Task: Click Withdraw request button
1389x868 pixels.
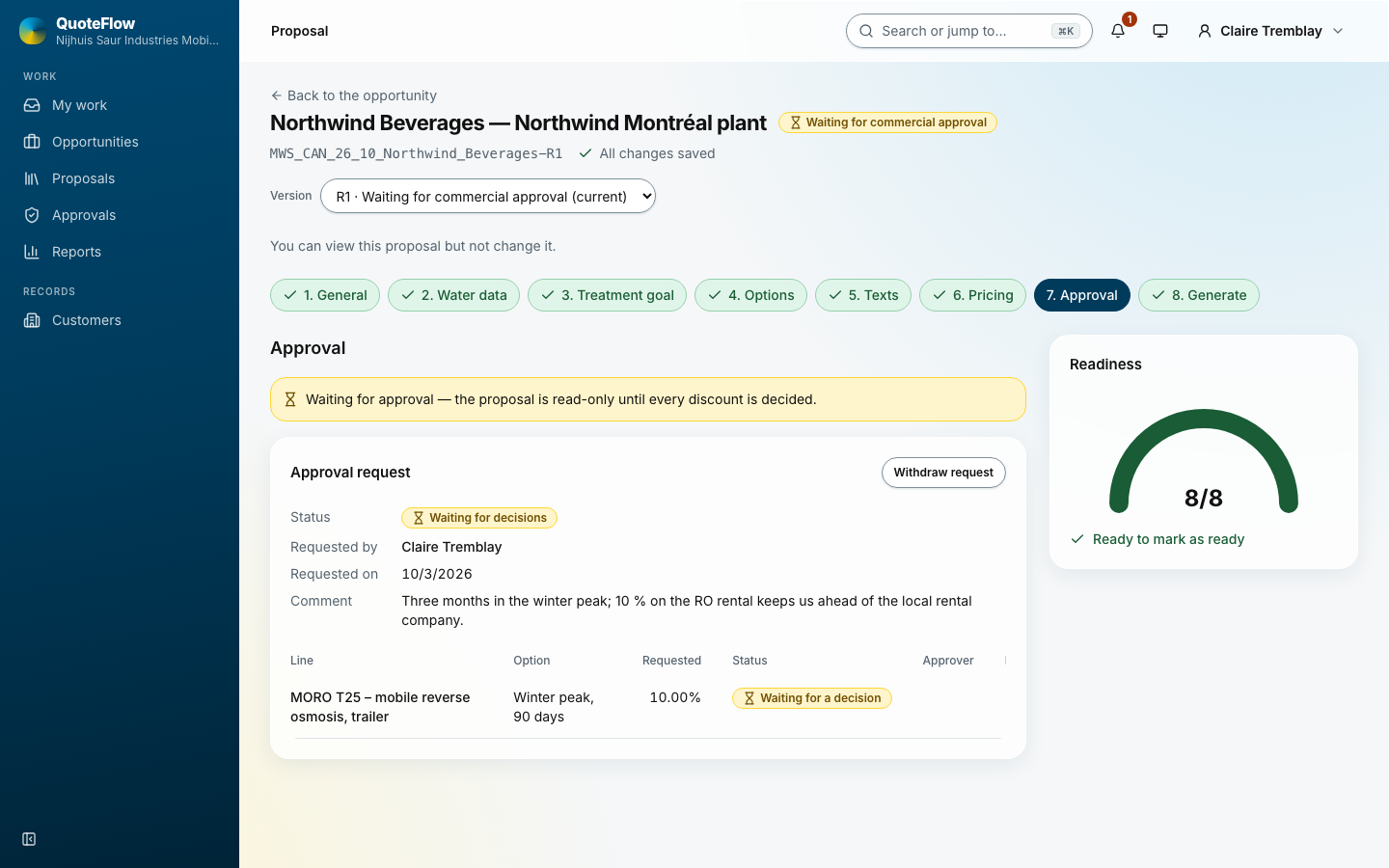Action: click(x=943, y=473)
